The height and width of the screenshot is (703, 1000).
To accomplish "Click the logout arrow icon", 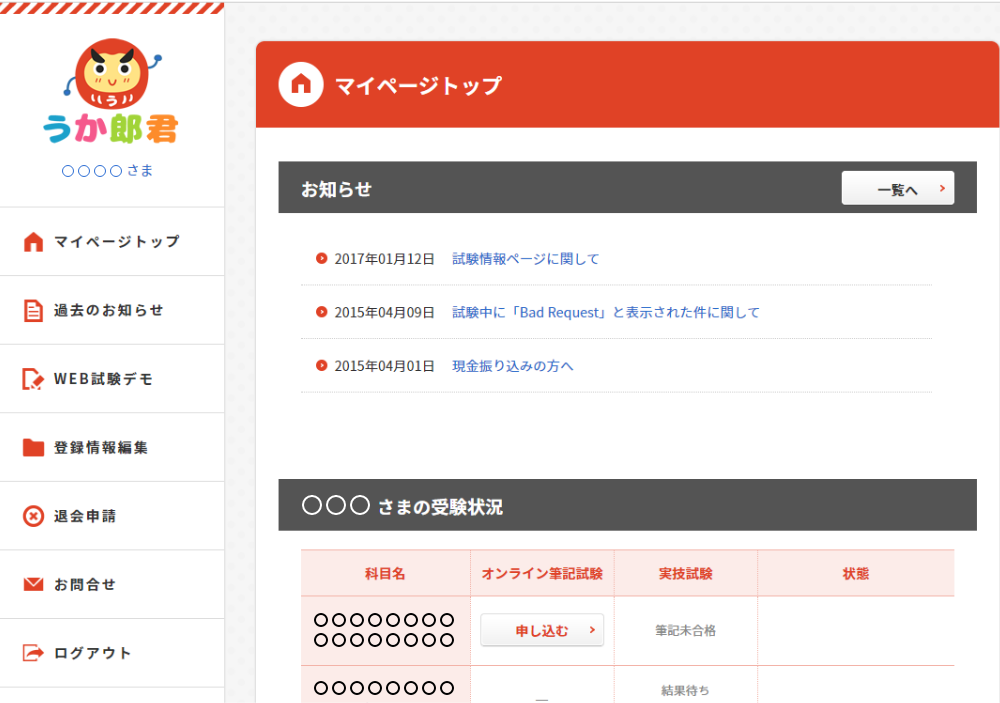I will (34, 653).
